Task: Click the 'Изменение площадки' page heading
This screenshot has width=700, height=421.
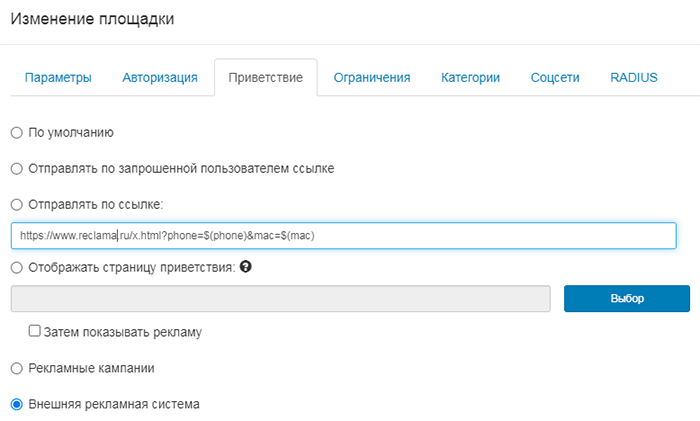Action: point(92,21)
